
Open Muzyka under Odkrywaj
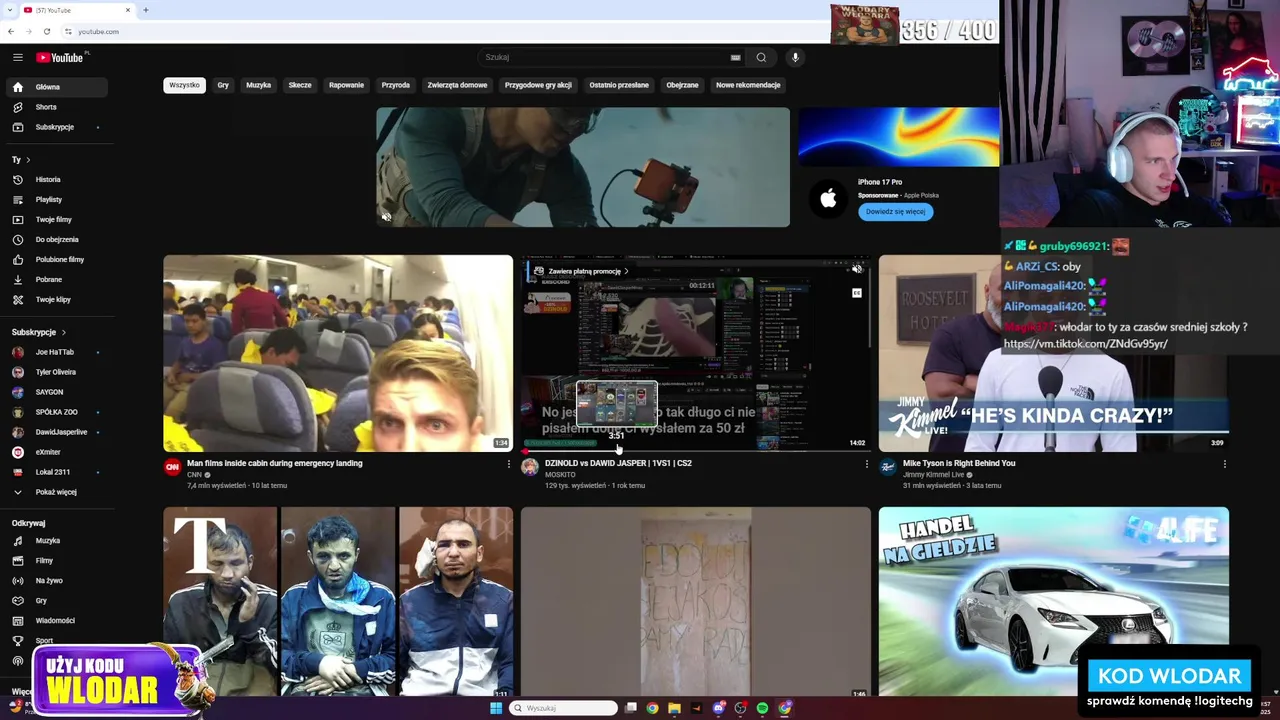coord(56,541)
